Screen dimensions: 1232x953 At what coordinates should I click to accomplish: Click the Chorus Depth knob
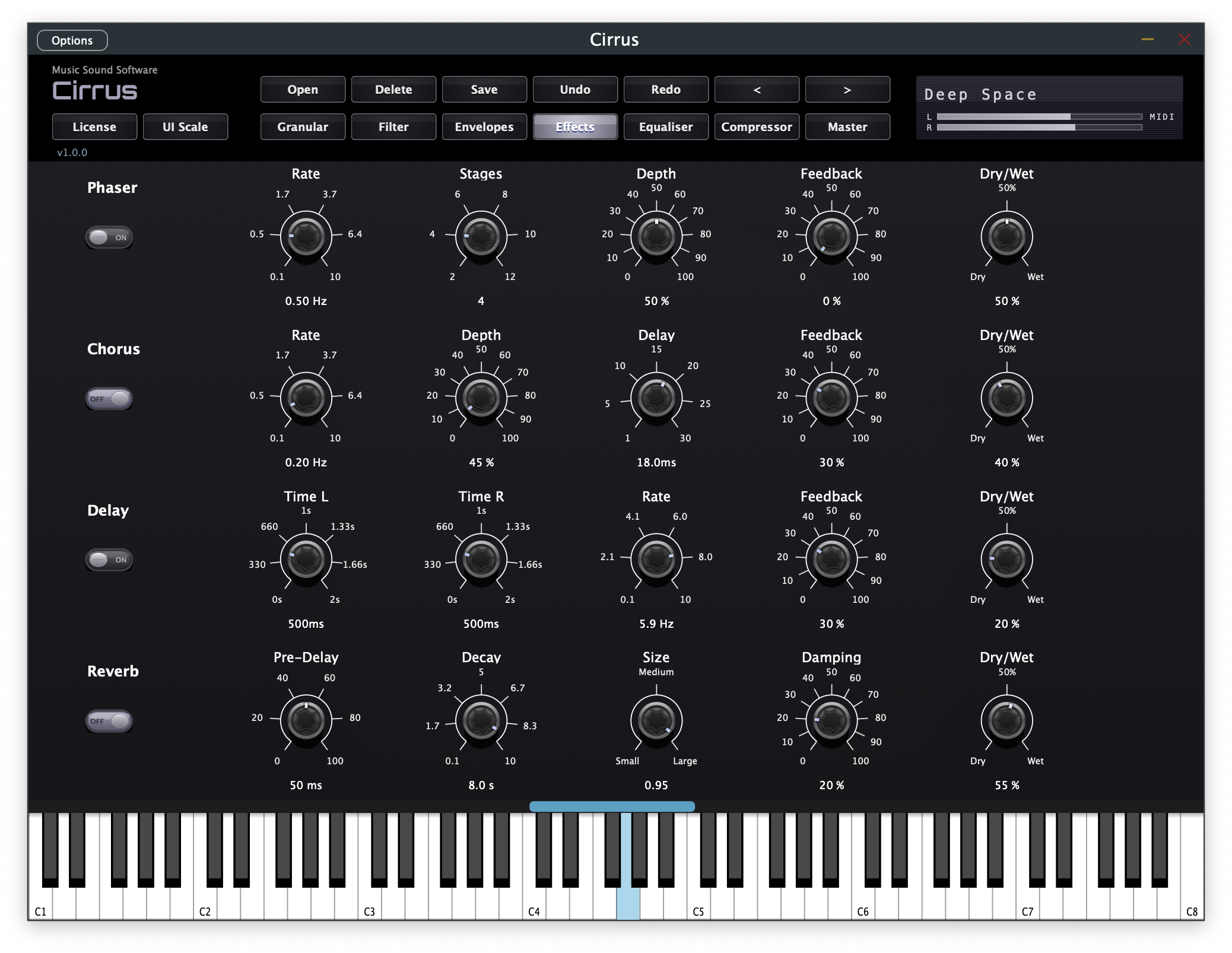click(x=481, y=398)
